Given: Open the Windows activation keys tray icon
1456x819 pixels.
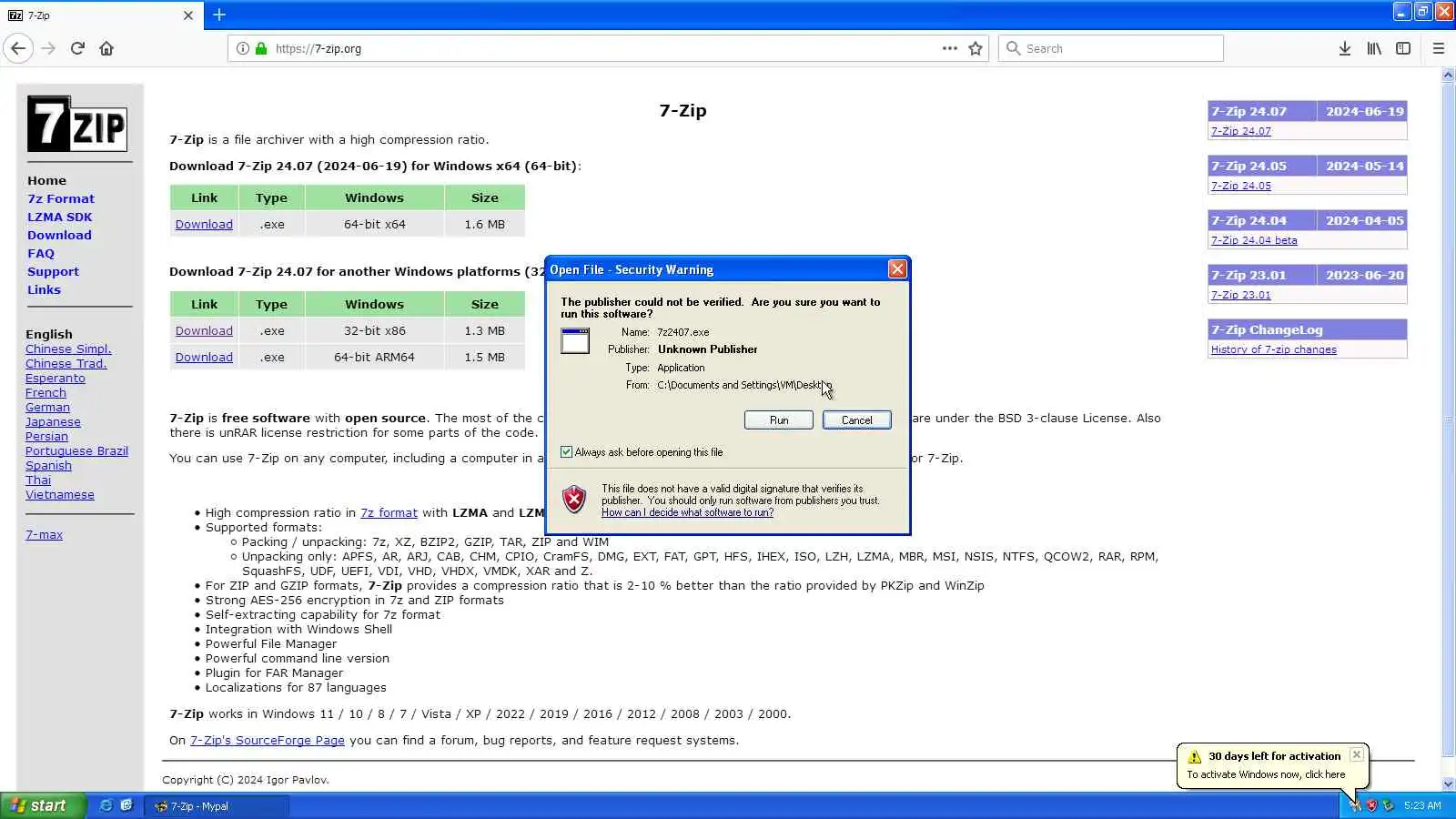Looking at the screenshot, I should point(1355,805).
